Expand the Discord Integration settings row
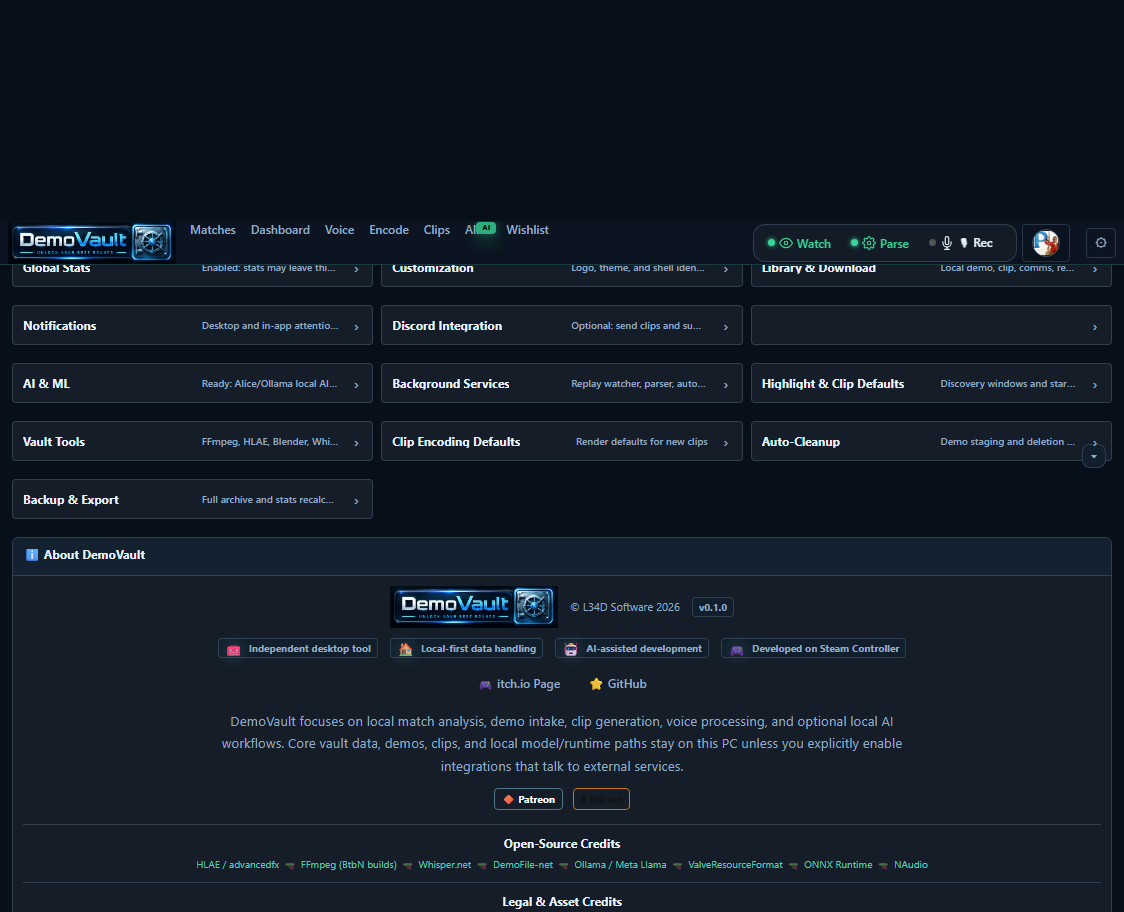 561,326
